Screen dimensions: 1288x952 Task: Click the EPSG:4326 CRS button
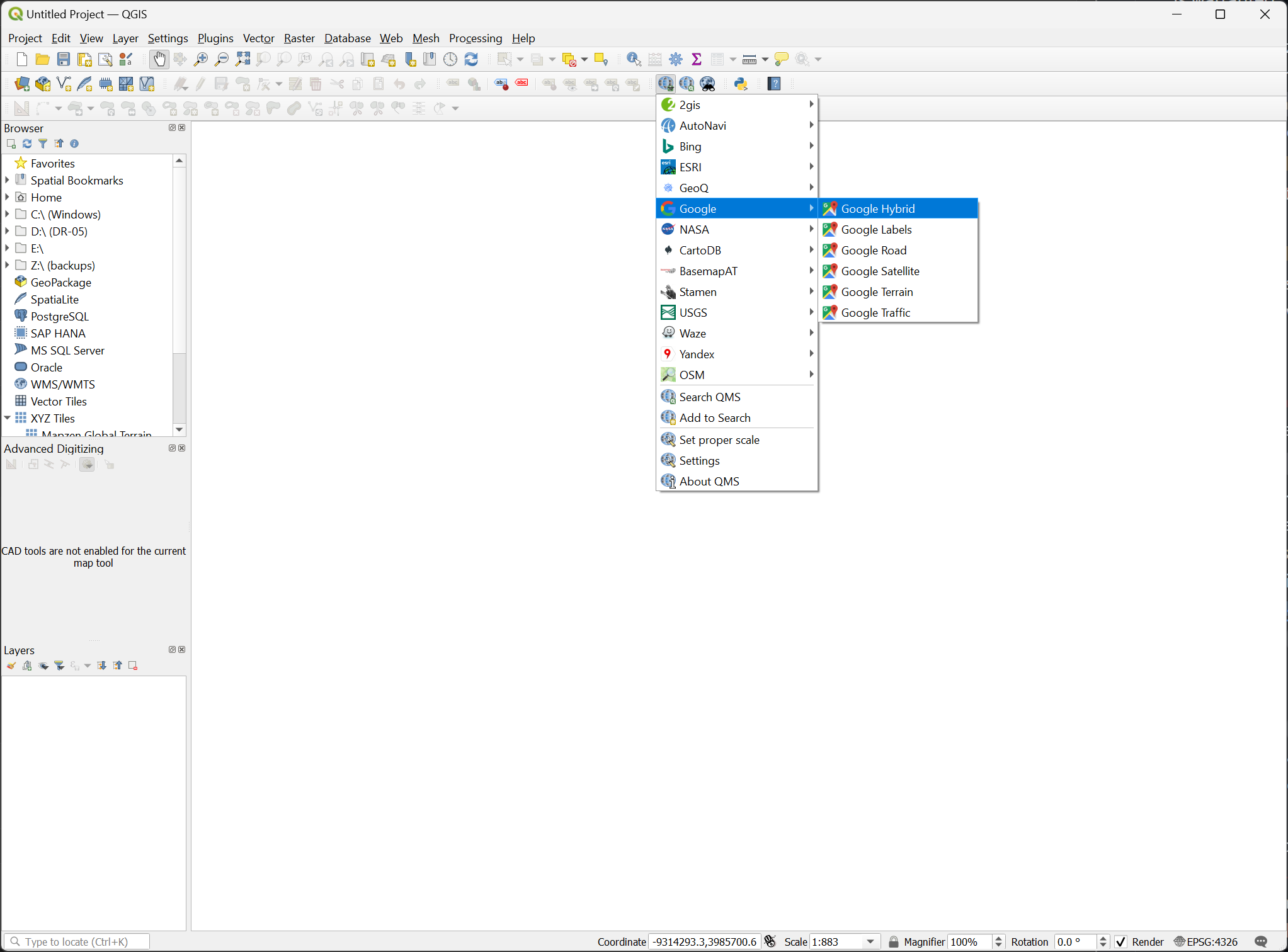(1206, 942)
